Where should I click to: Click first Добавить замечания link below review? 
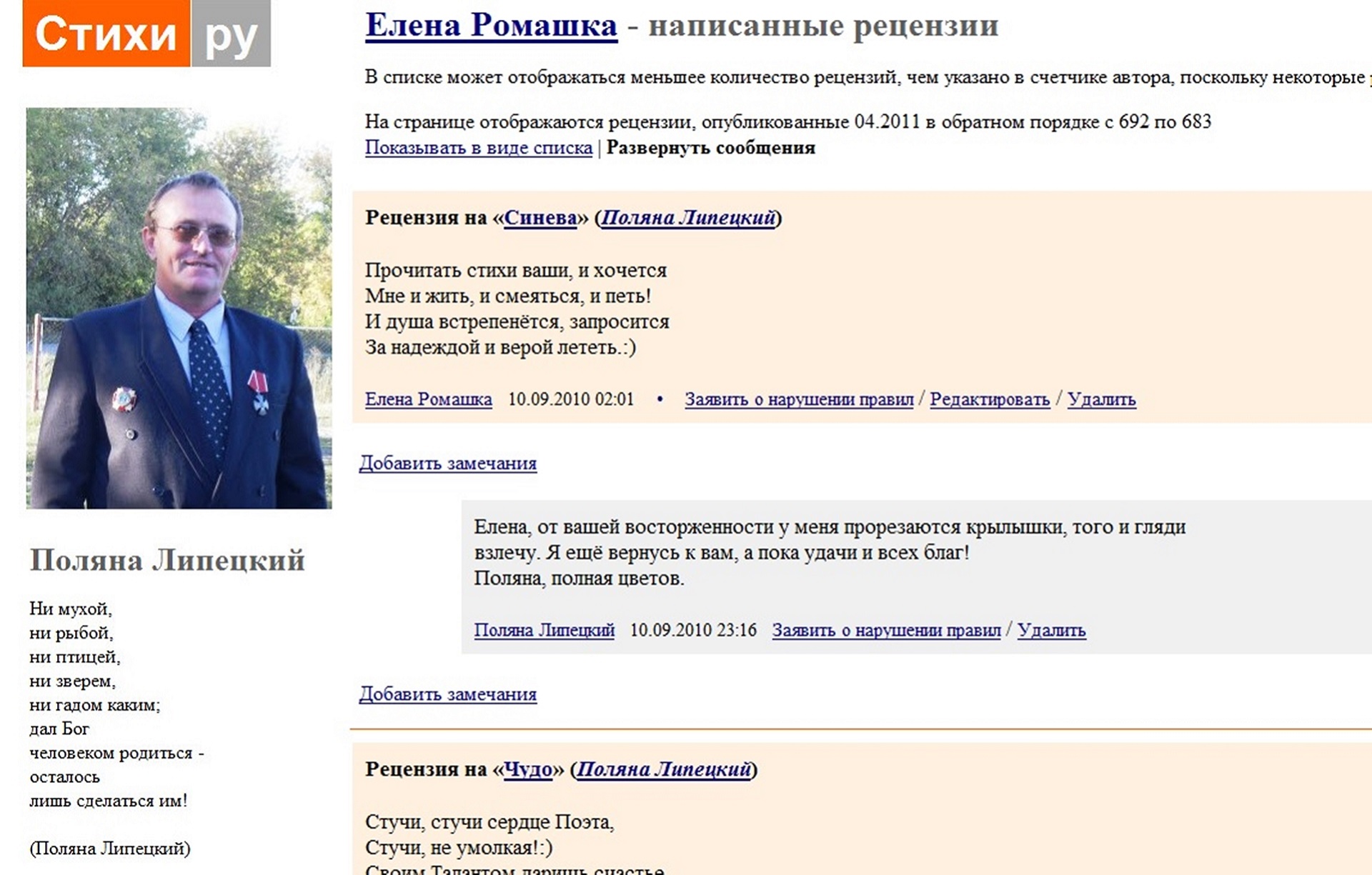click(447, 464)
